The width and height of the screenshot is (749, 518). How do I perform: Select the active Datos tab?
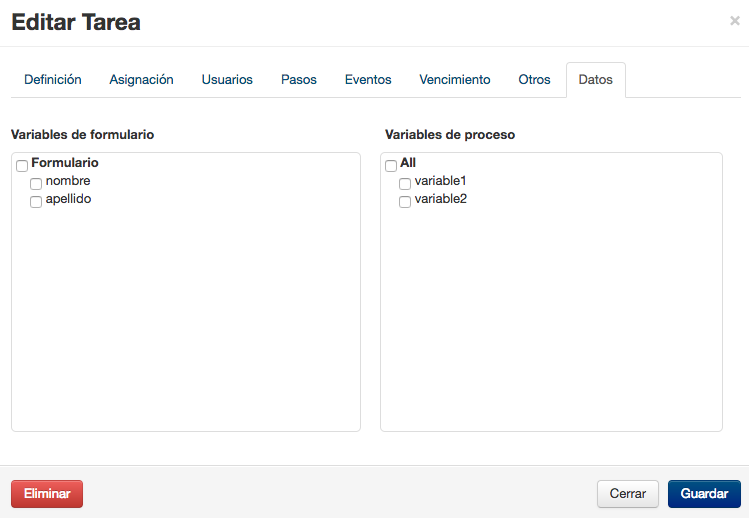(596, 80)
